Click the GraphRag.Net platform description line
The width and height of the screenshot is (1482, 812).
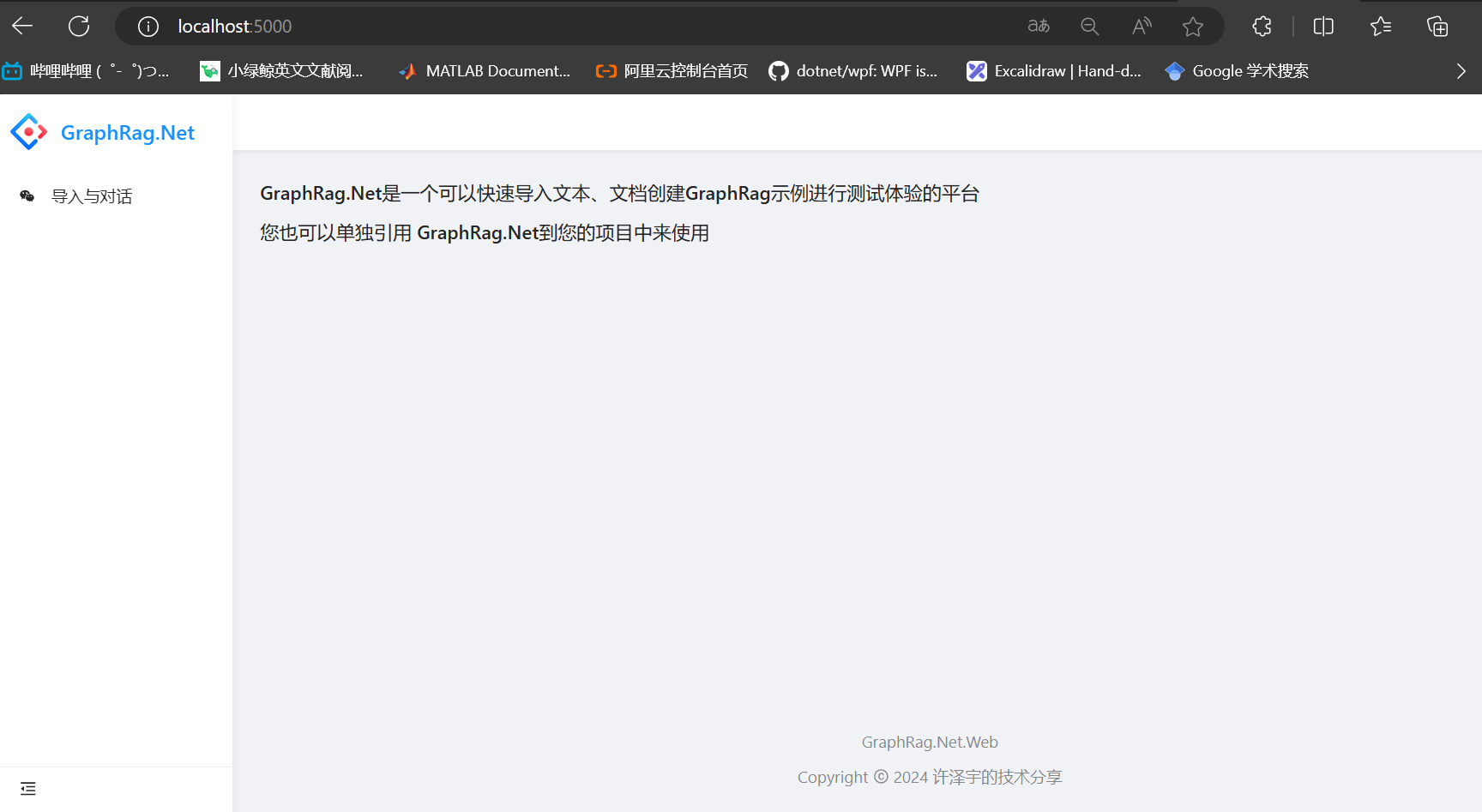[619, 194]
